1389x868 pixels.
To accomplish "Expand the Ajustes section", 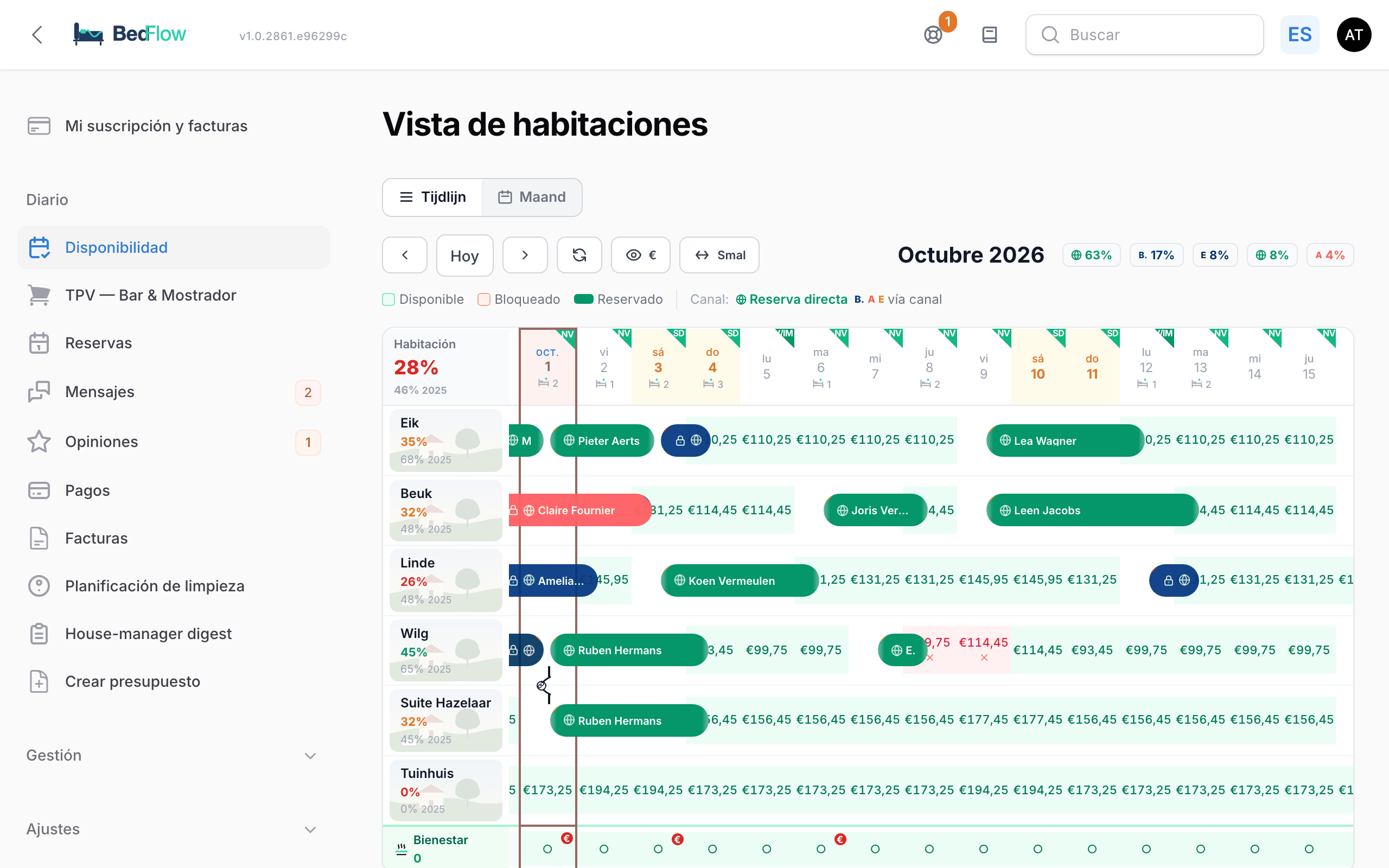I will (173, 829).
